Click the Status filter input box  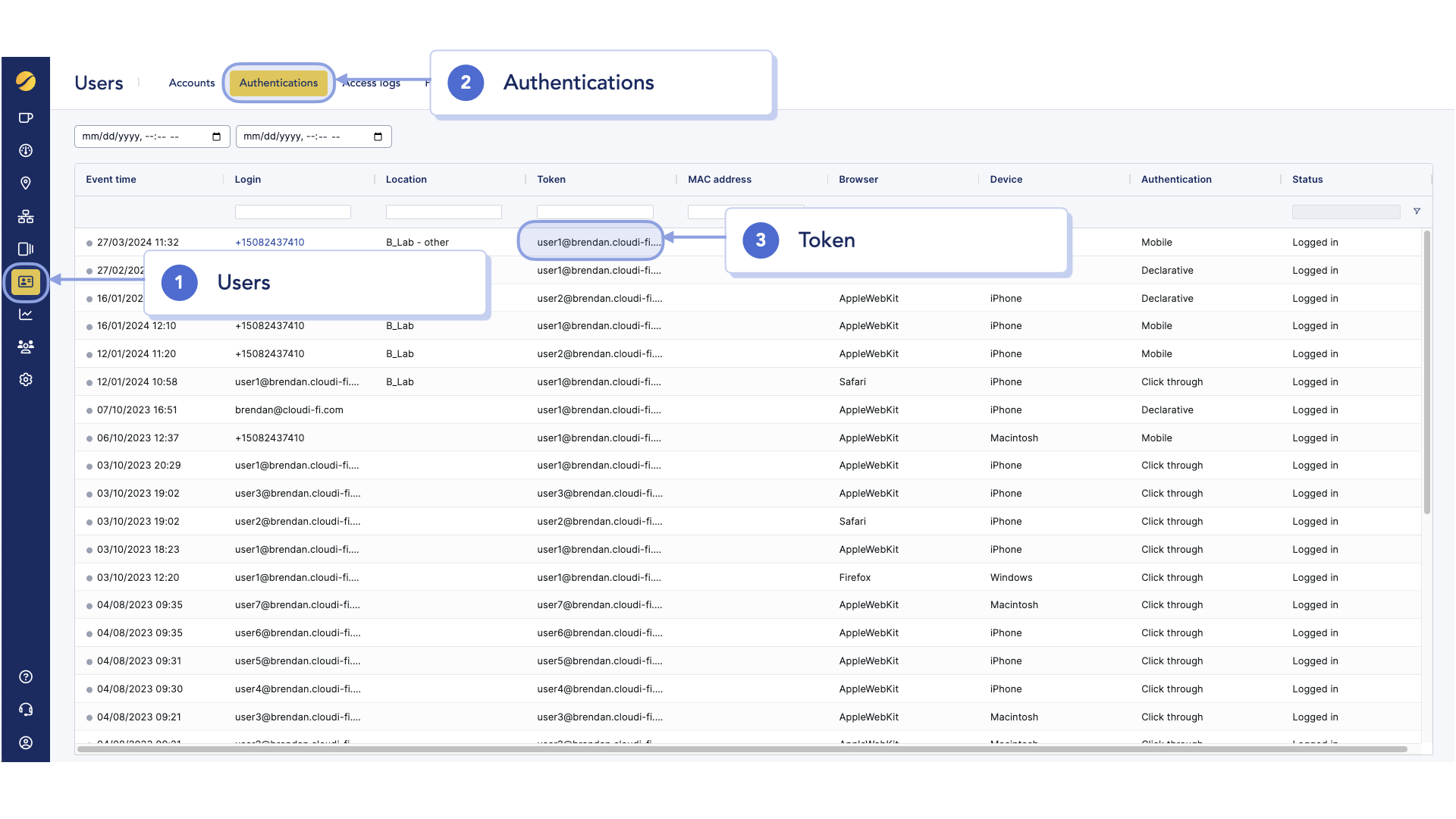pyautogui.click(x=1345, y=212)
